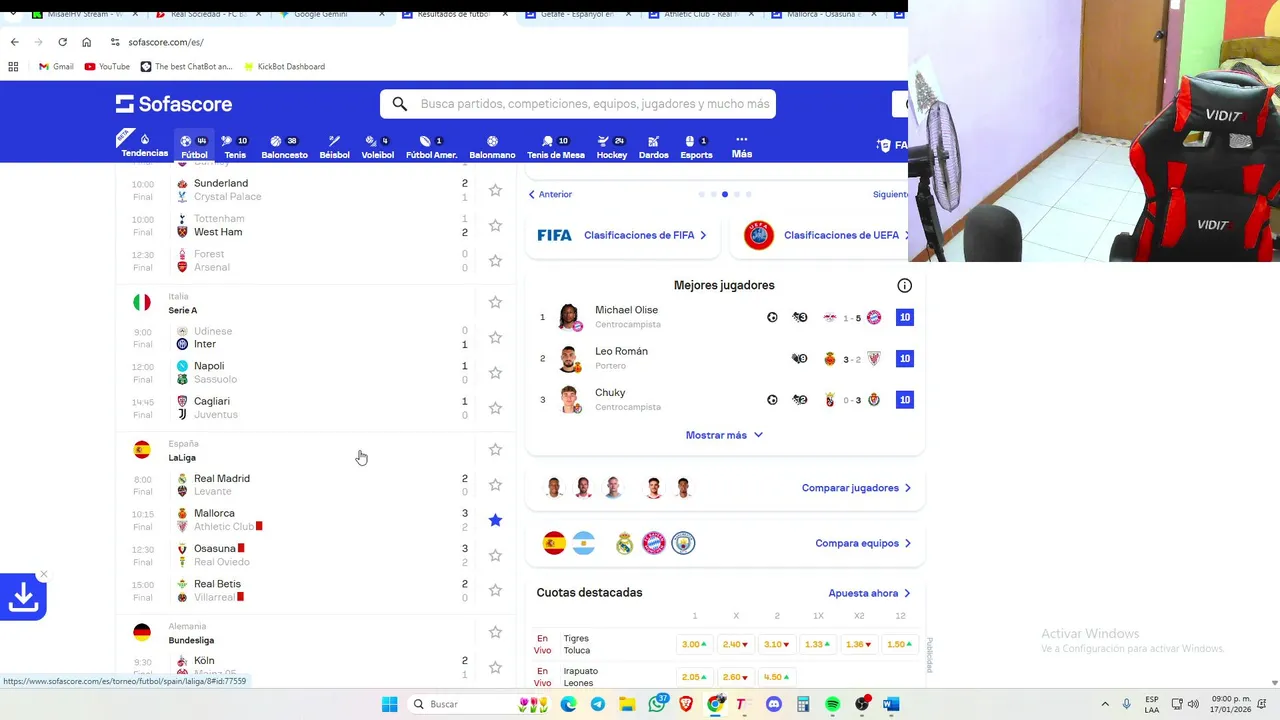The image size is (1280, 720).
Task: Open Chuky player row
Action: tap(725, 400)
